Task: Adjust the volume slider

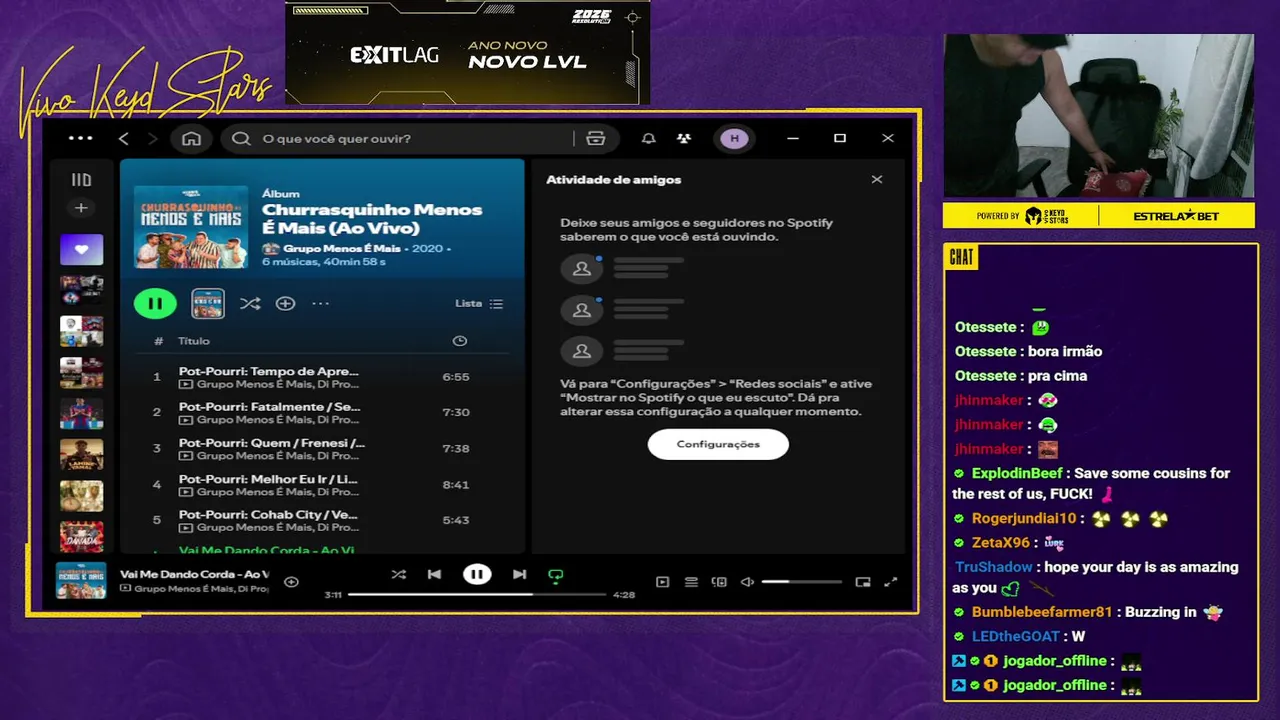Action: 802,582
